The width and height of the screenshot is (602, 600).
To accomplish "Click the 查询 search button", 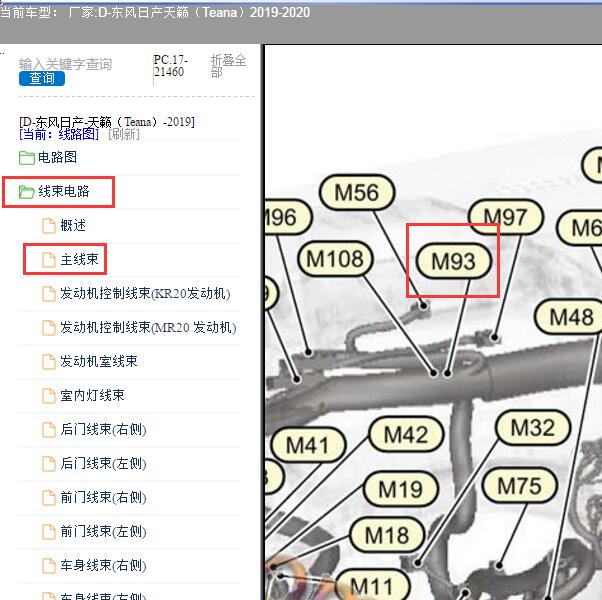I will [x=42, y=78].
